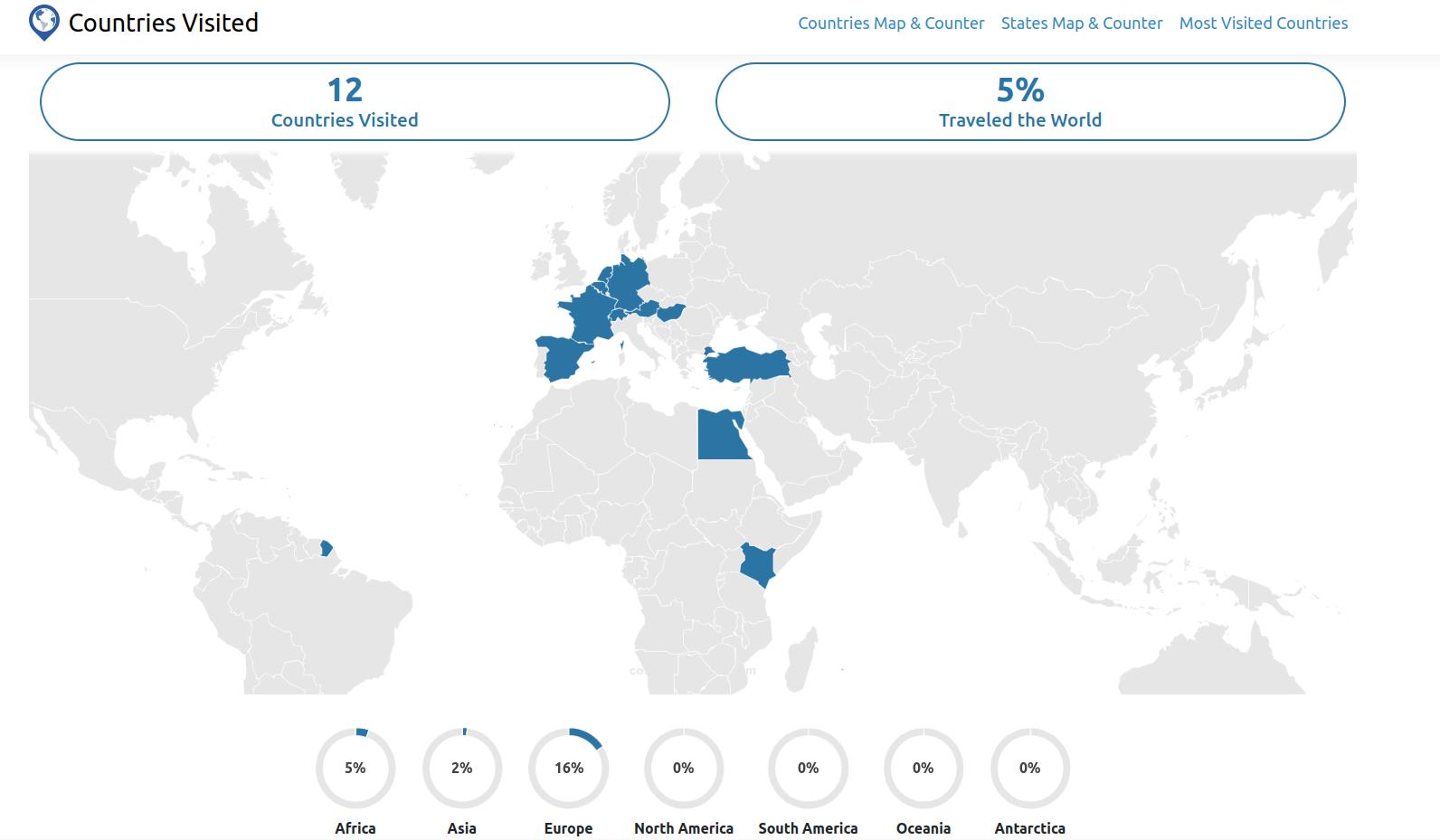Screen dimensions: 1440x840
Task: Click the North America 0% progress circle
Action: click(683, 768)
